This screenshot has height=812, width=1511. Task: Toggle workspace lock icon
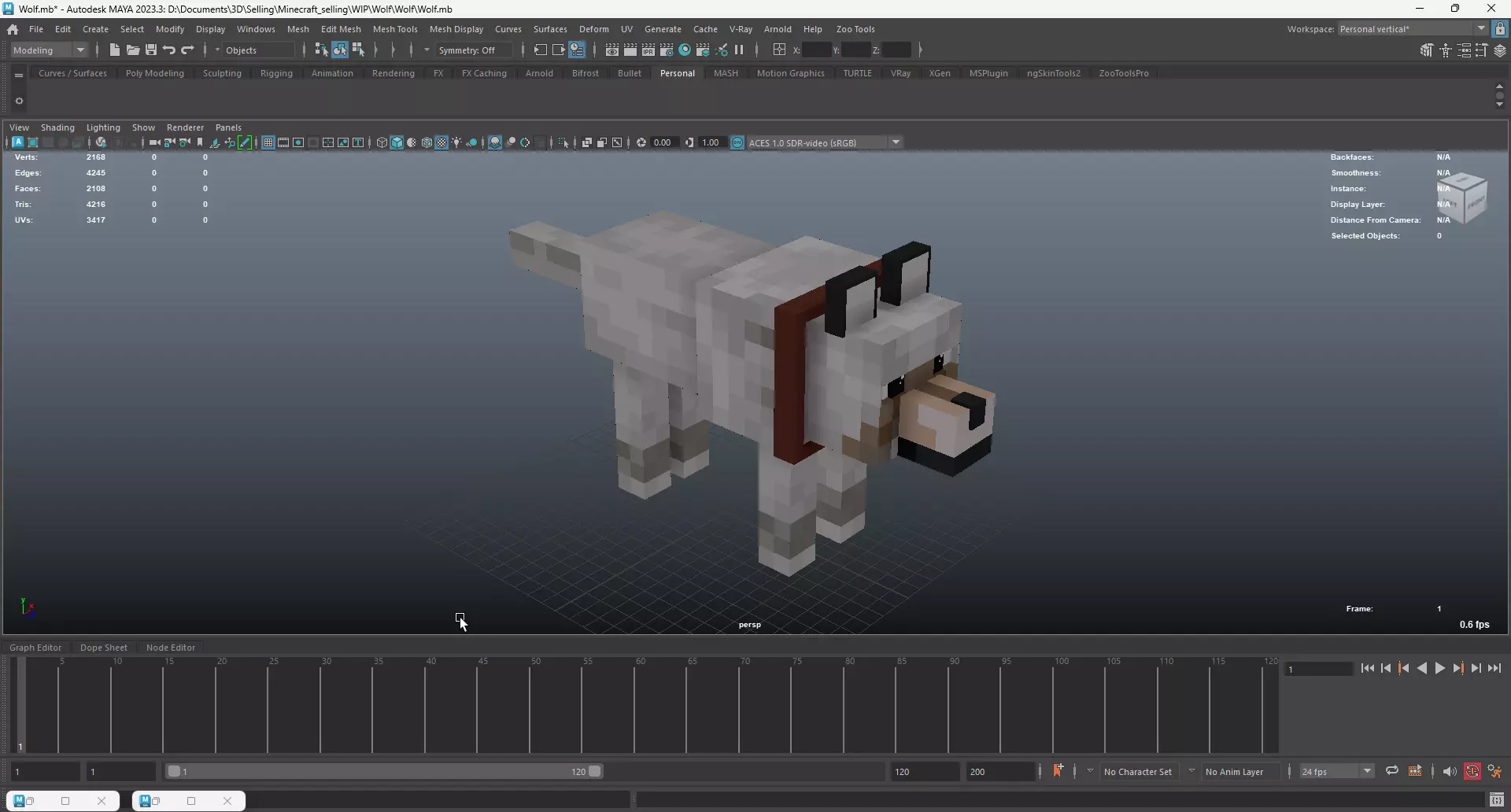(x=1500, y=29)
